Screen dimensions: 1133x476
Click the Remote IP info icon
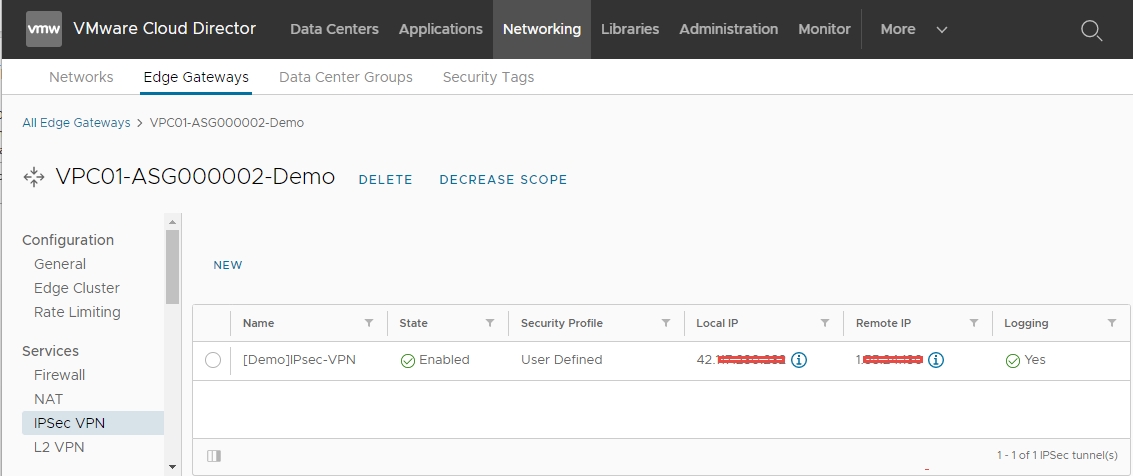click(x=936, y=360)
